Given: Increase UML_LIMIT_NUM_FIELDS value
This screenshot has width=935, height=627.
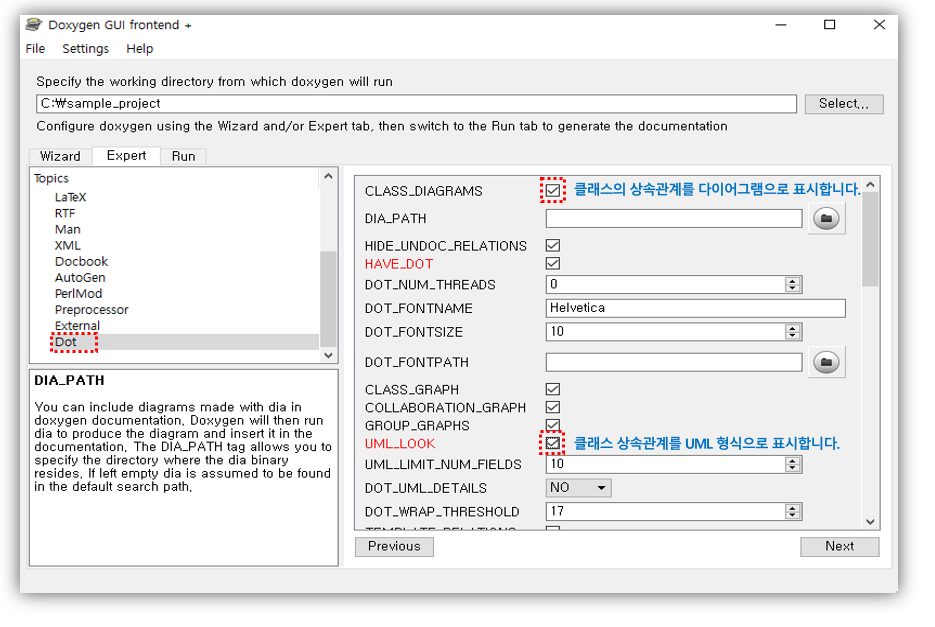Looking at the screenshot, I should [x=792, y=460].
